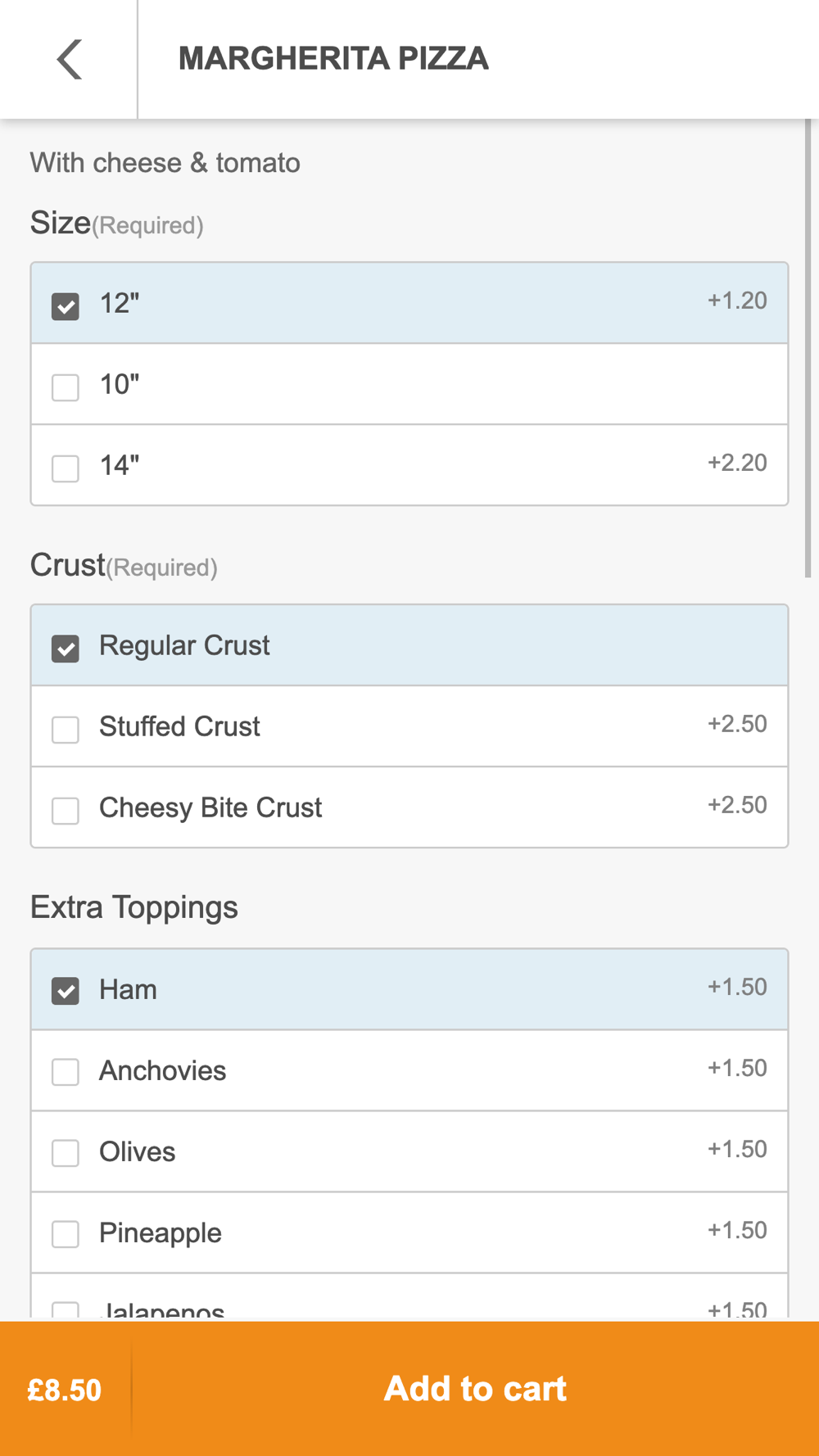The image size is (819, 1456).
Task: Pick the Stuffed Crust option
Action: (x=66, y=729)
